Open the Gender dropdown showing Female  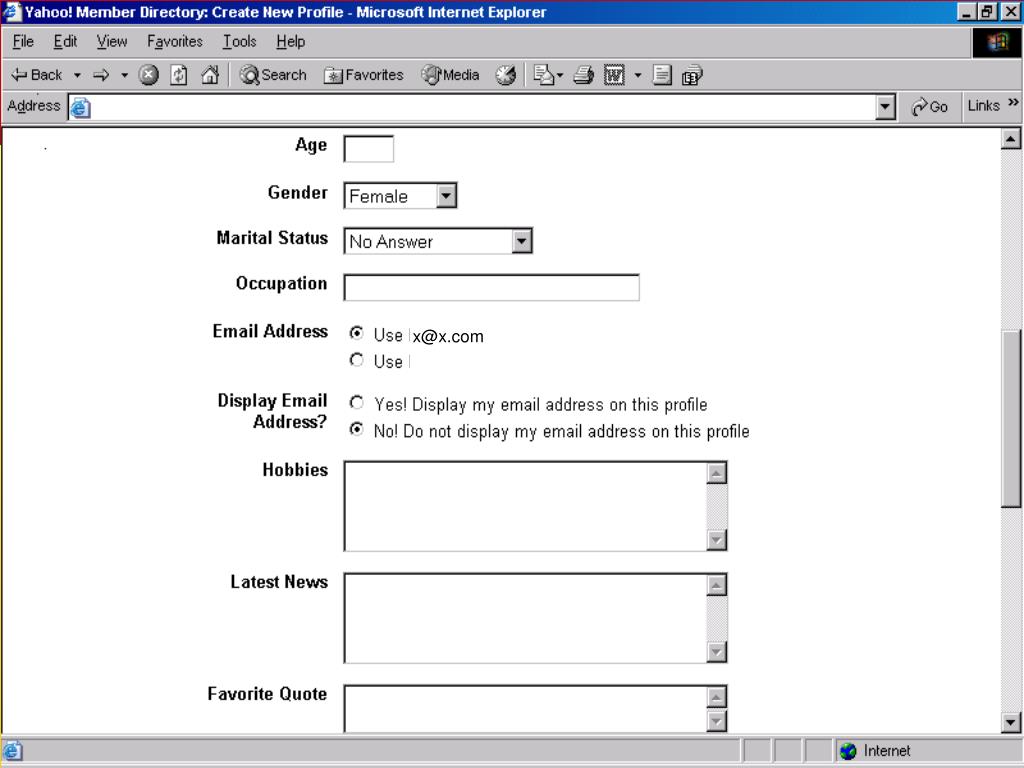tap(400, 196)
